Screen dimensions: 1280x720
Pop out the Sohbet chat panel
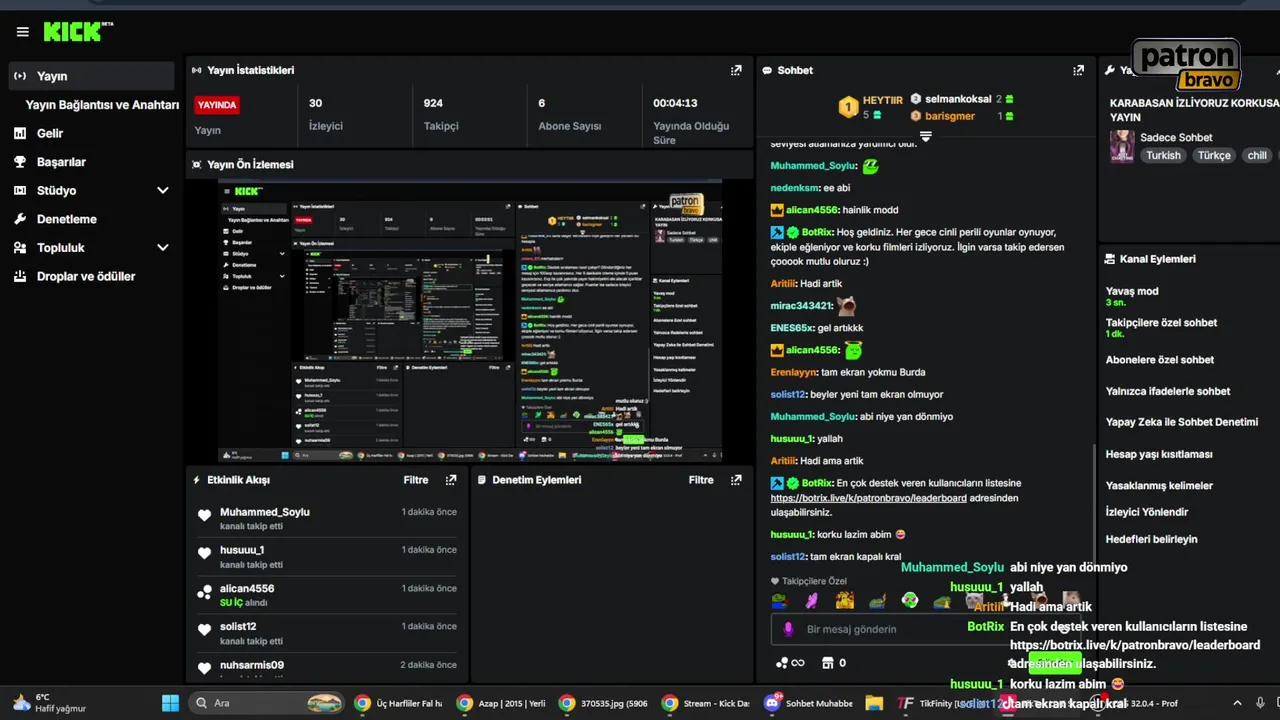click(1078, 70)
